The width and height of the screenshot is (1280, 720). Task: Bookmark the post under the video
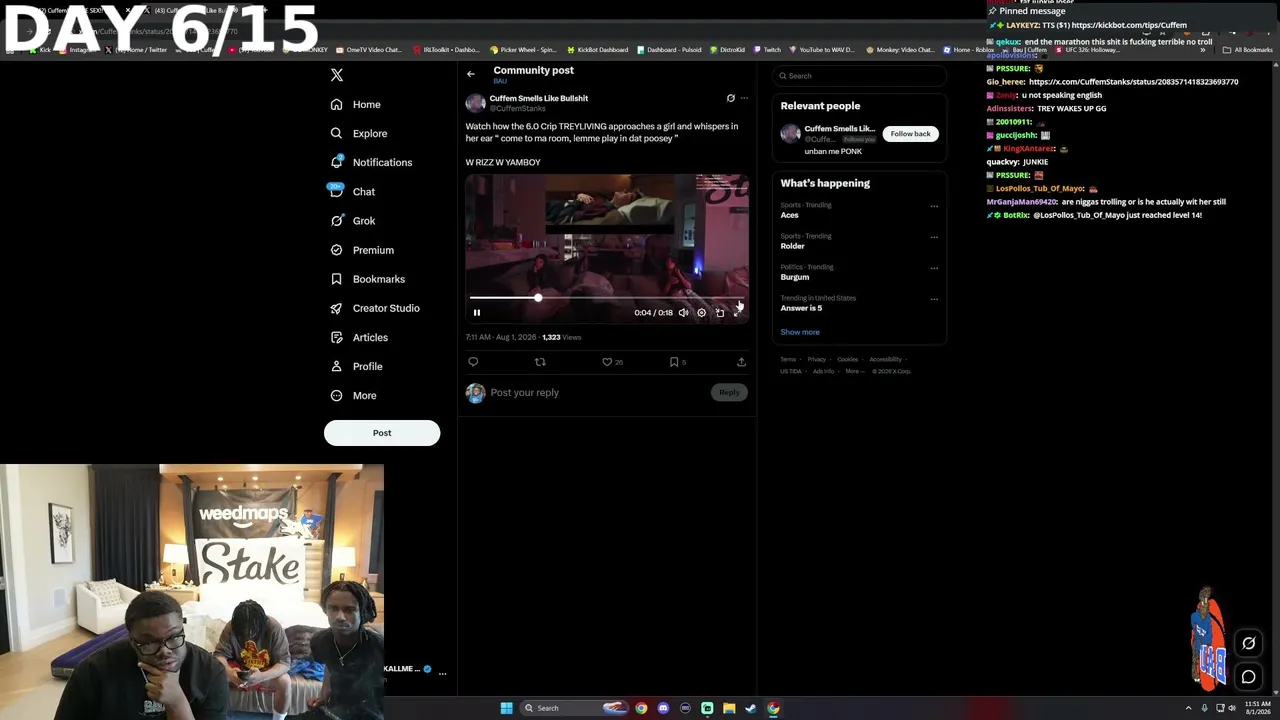(674, 362)
